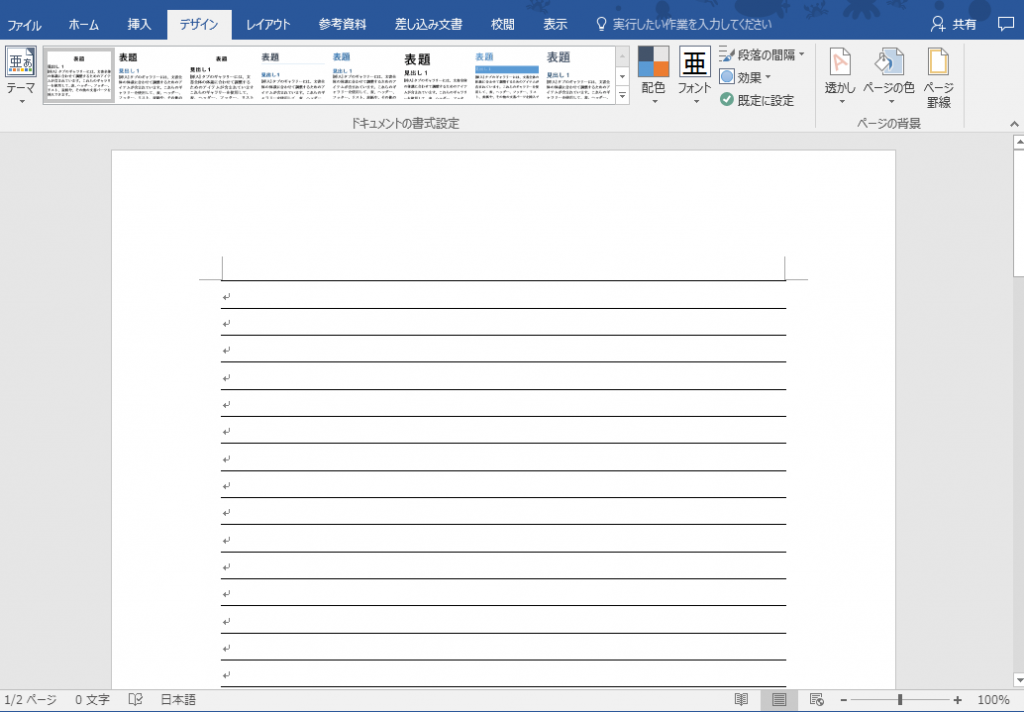1024x712 pixels.
Task: Open 段落の間隔 paragraph spacing dropdown
Action: coord(762,54)
